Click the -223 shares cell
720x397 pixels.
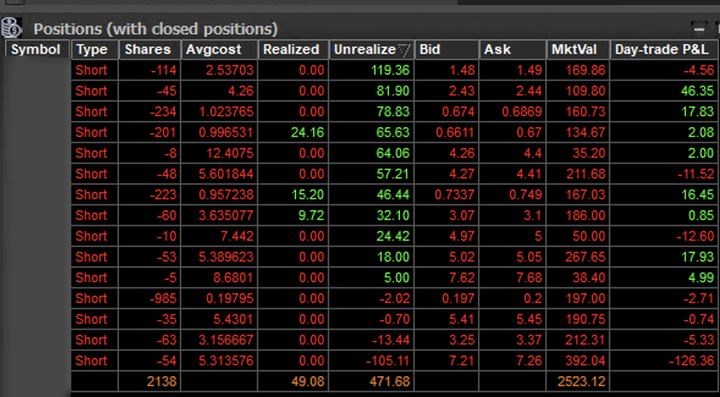[150, 195]
